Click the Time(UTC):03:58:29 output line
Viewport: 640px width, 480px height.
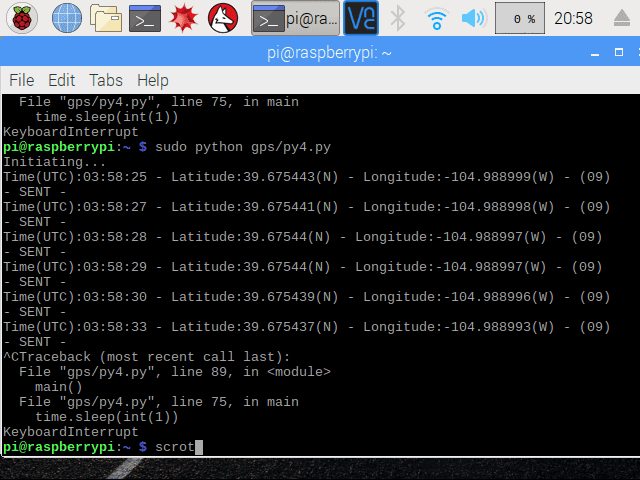point(302,267)
